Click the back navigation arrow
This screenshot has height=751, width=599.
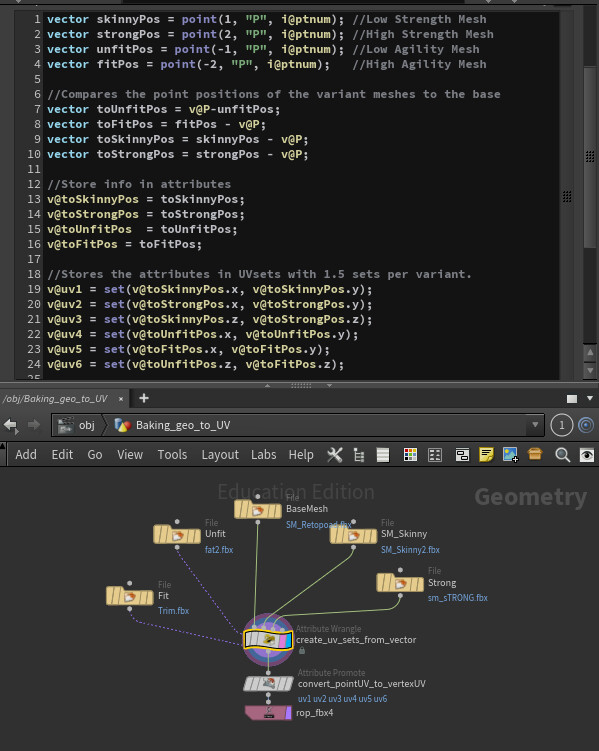[x=11, y=425]
